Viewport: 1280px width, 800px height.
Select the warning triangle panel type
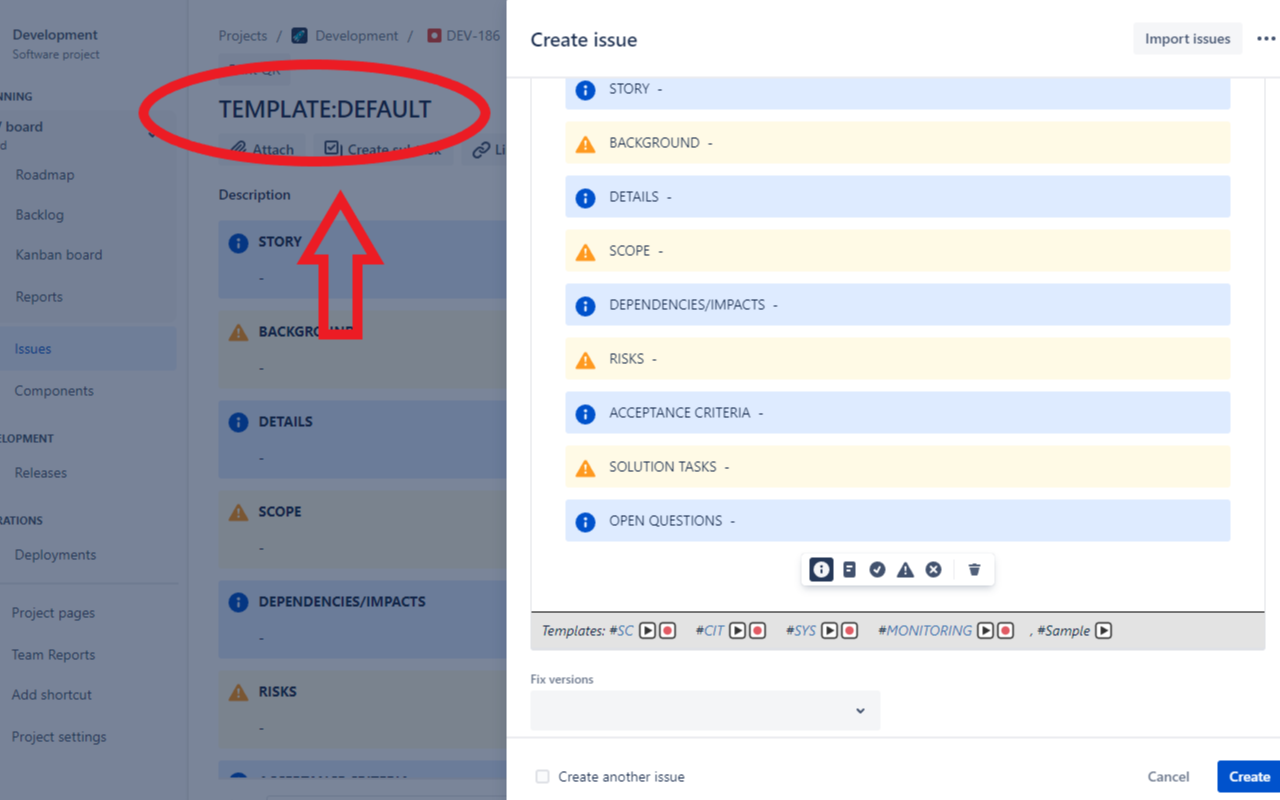coord(905,569)
